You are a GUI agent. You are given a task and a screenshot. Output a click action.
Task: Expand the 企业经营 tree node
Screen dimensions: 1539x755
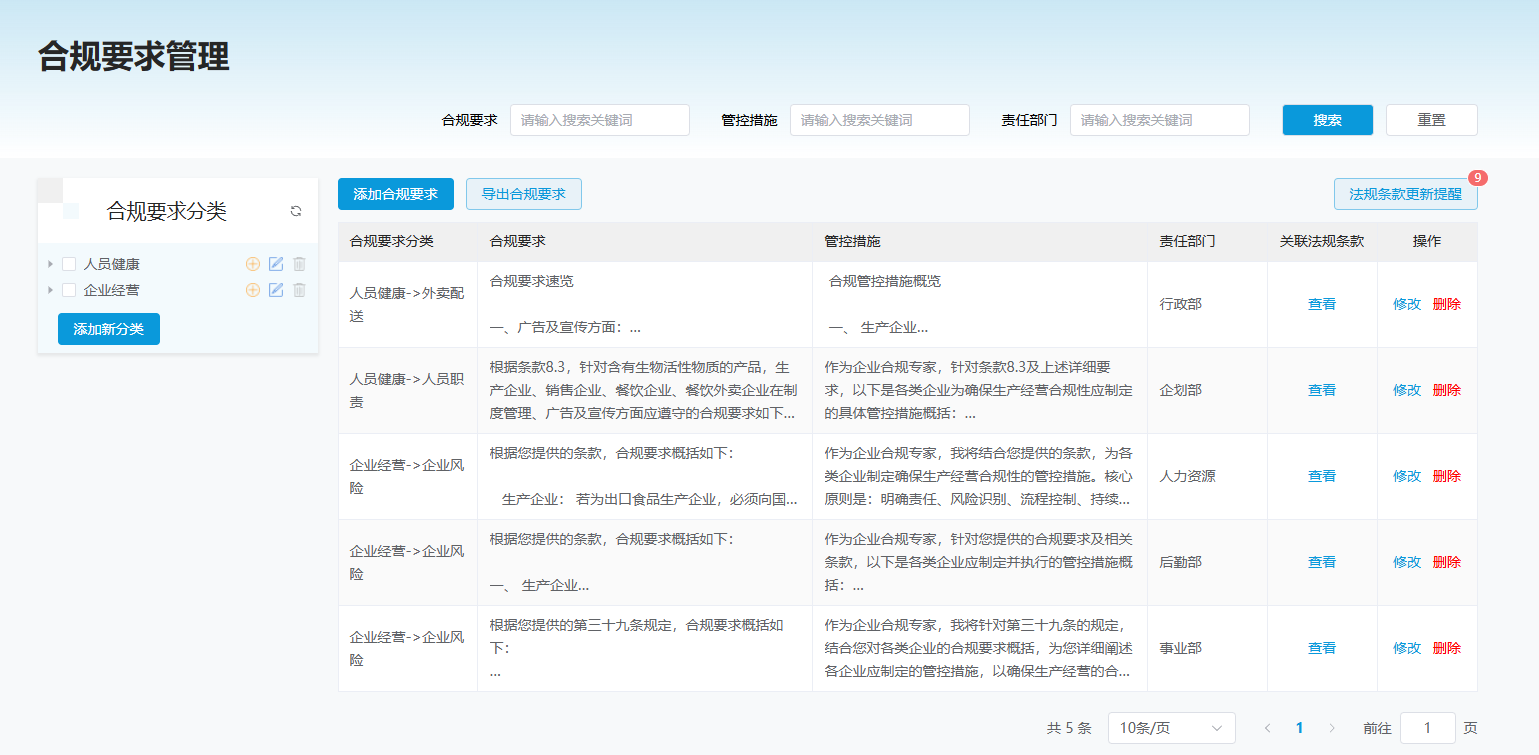(50, 290)
